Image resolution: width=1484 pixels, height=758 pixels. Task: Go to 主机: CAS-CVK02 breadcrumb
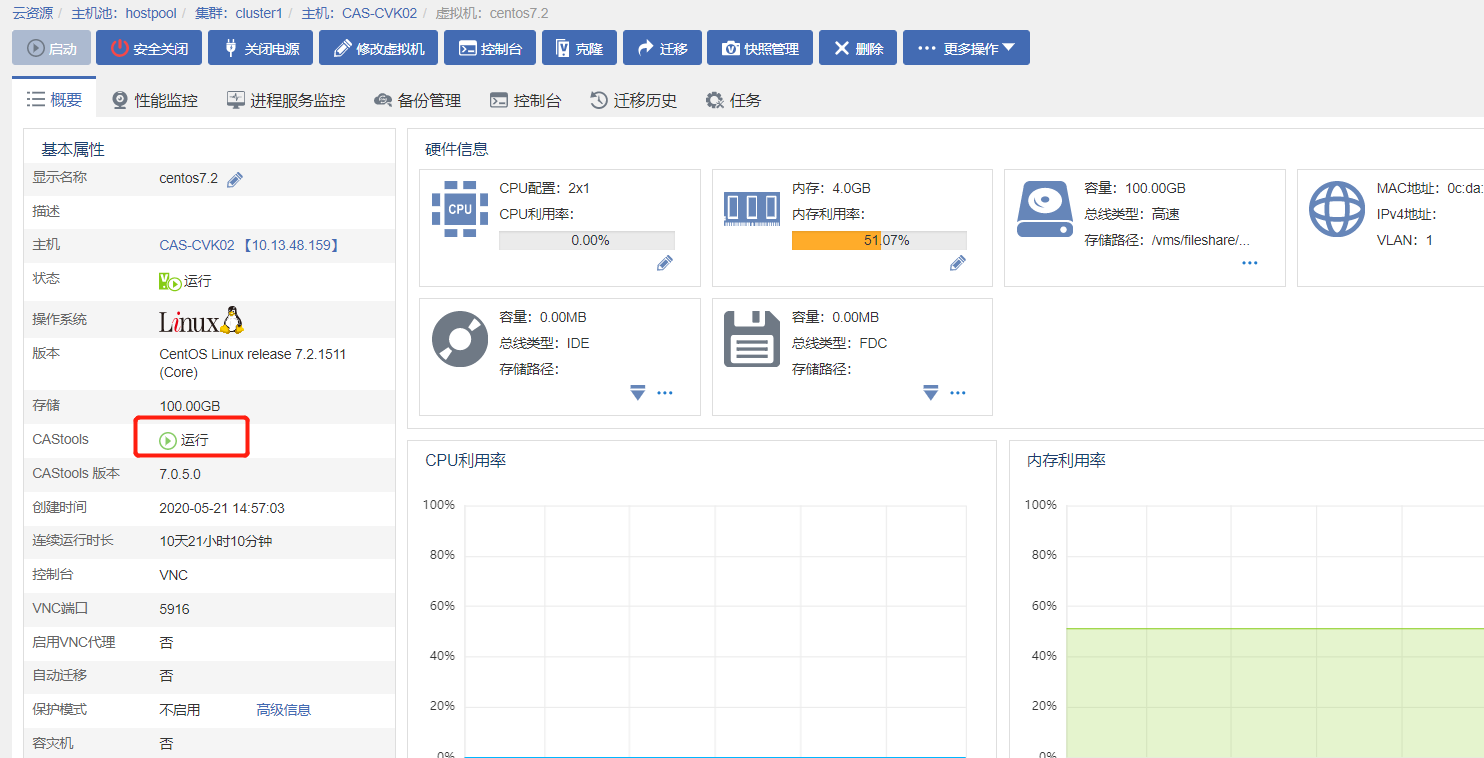[x=359, y=13]
